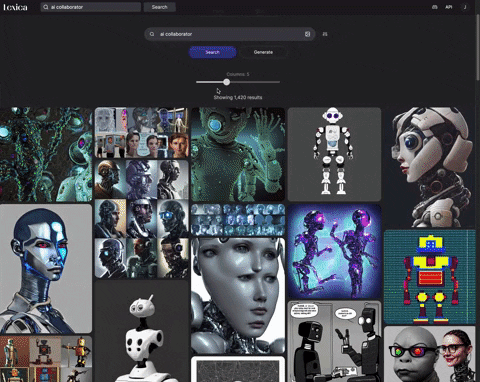This screenshot has width=480, height=382.
Task: Open the user account avatar
Action: [464, 7]
